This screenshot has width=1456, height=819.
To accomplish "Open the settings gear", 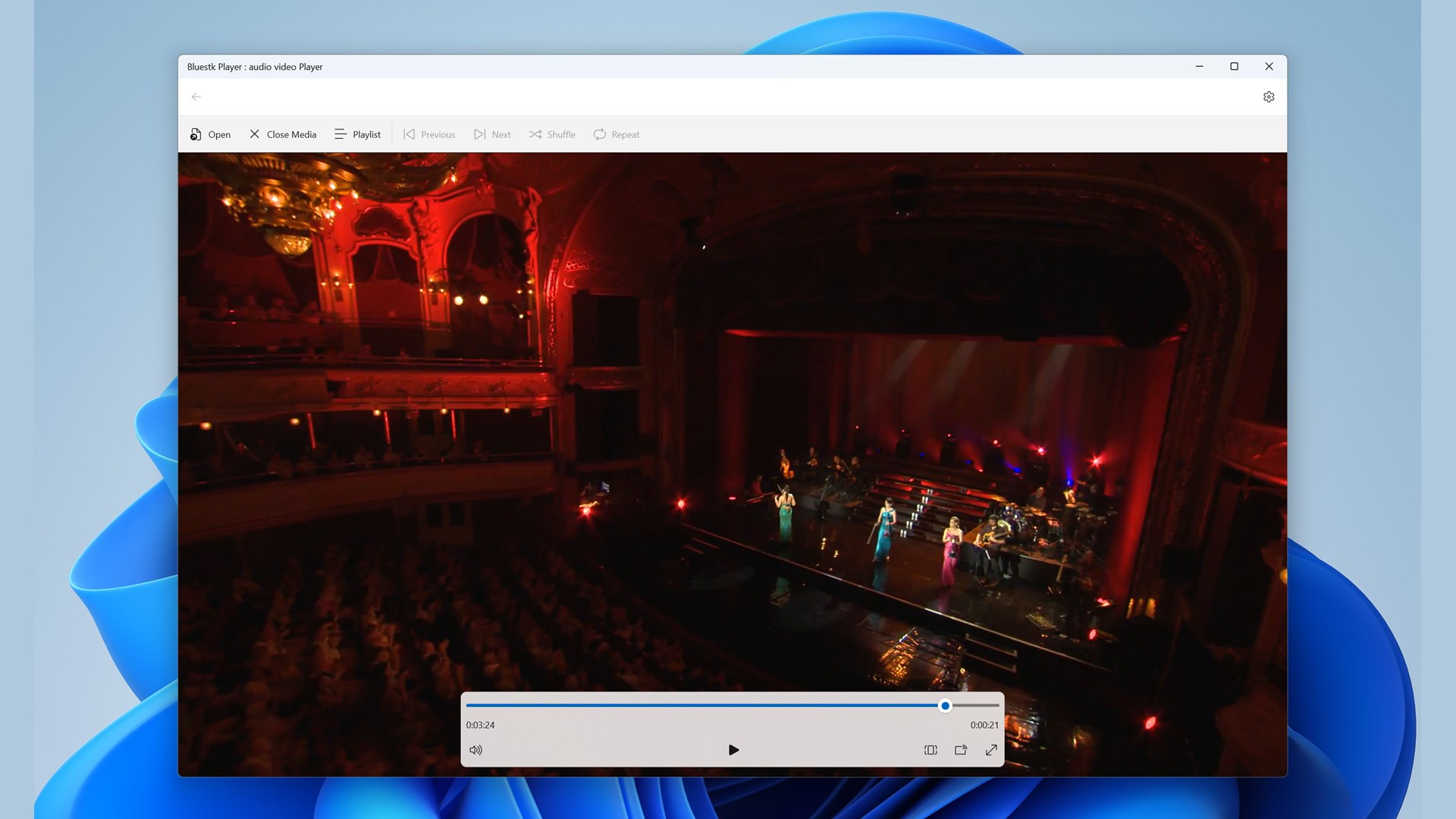I will point(1269,96).
